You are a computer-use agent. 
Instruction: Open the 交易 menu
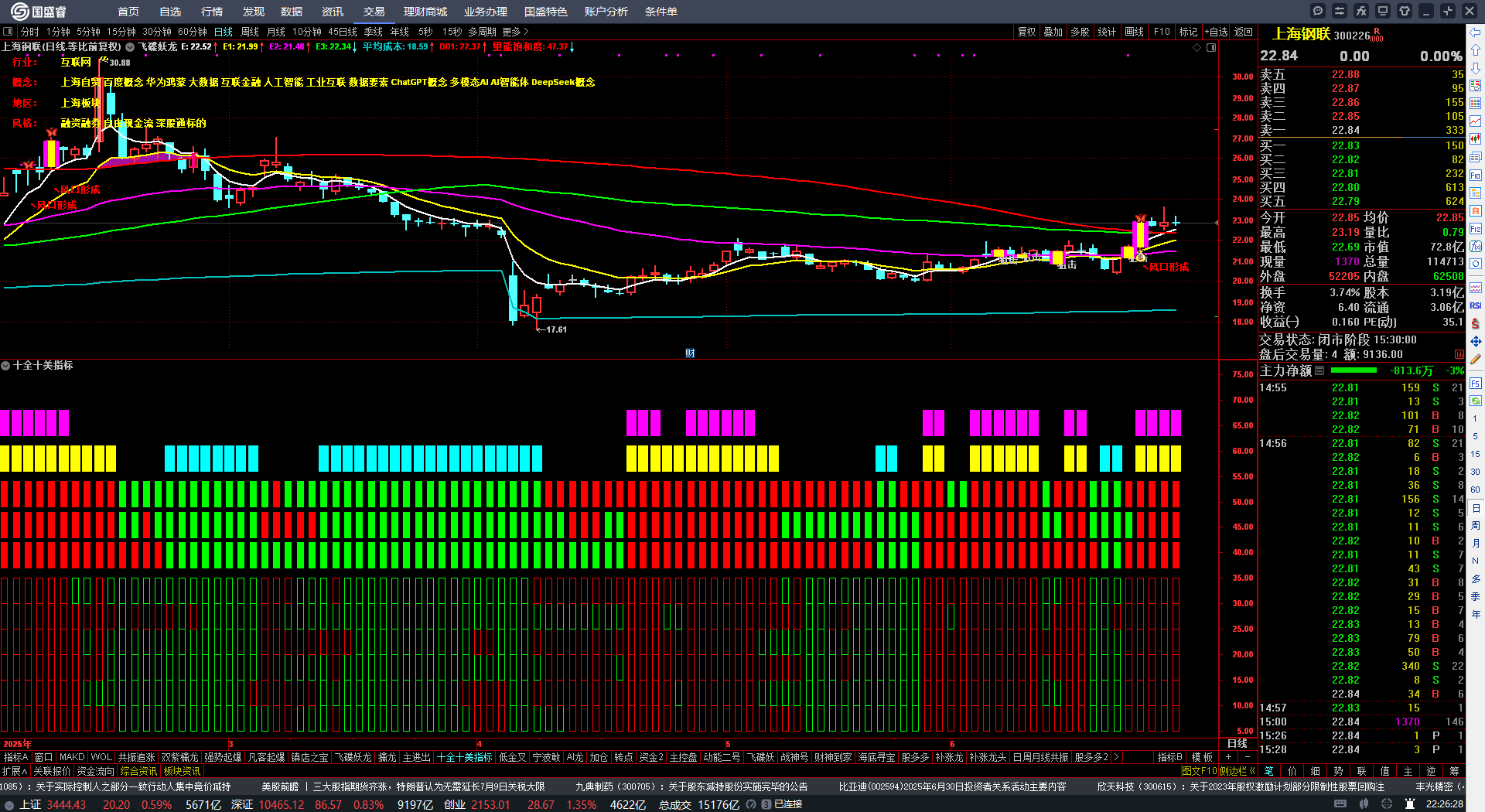374,12
